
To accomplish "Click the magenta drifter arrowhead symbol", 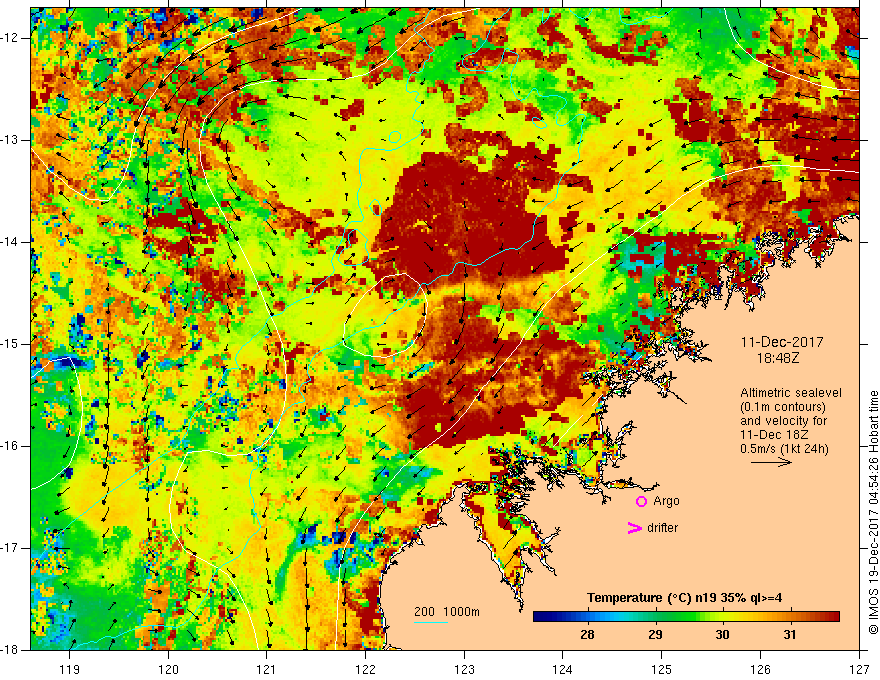I will tap(634, 528).
